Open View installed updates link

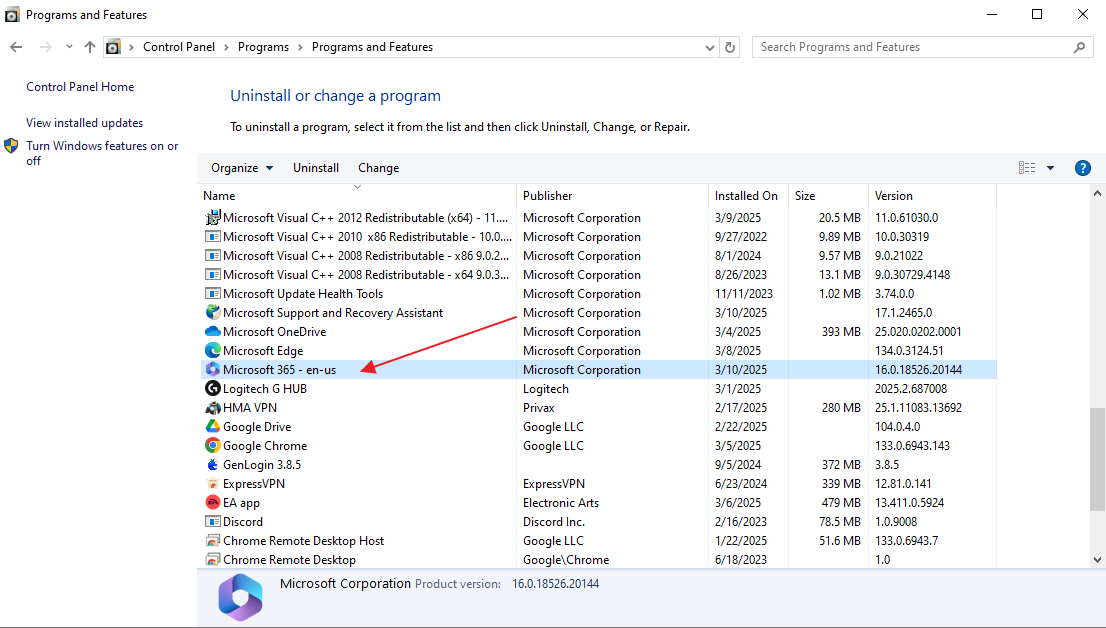coord(85,123)
